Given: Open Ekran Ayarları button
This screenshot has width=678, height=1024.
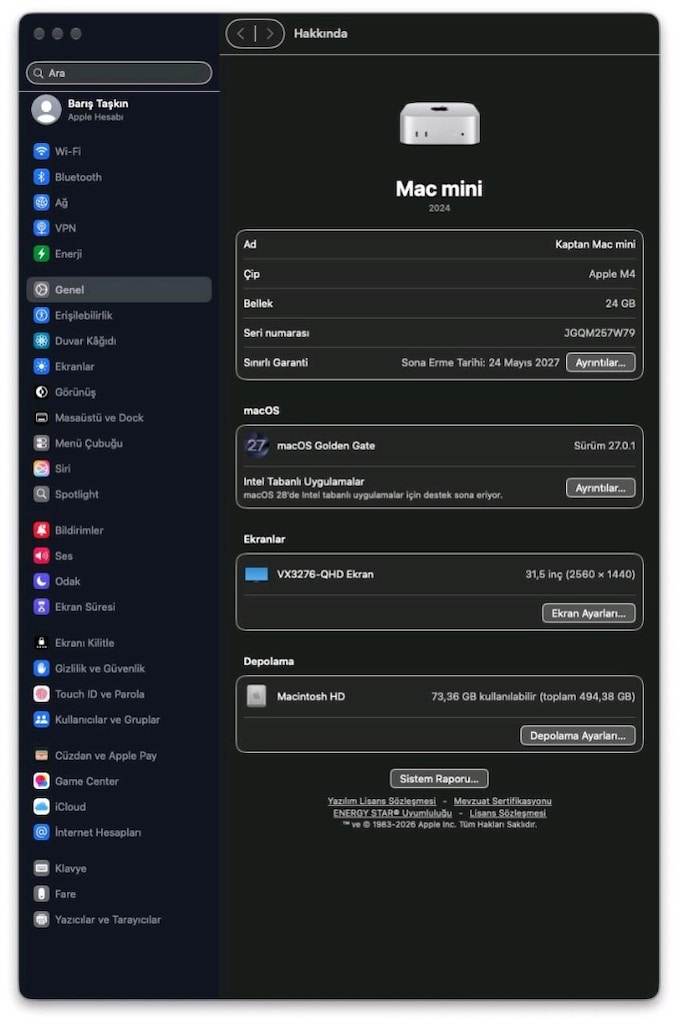Looking at the screenshot, I should pyautogui.click(x=589, y=613).
